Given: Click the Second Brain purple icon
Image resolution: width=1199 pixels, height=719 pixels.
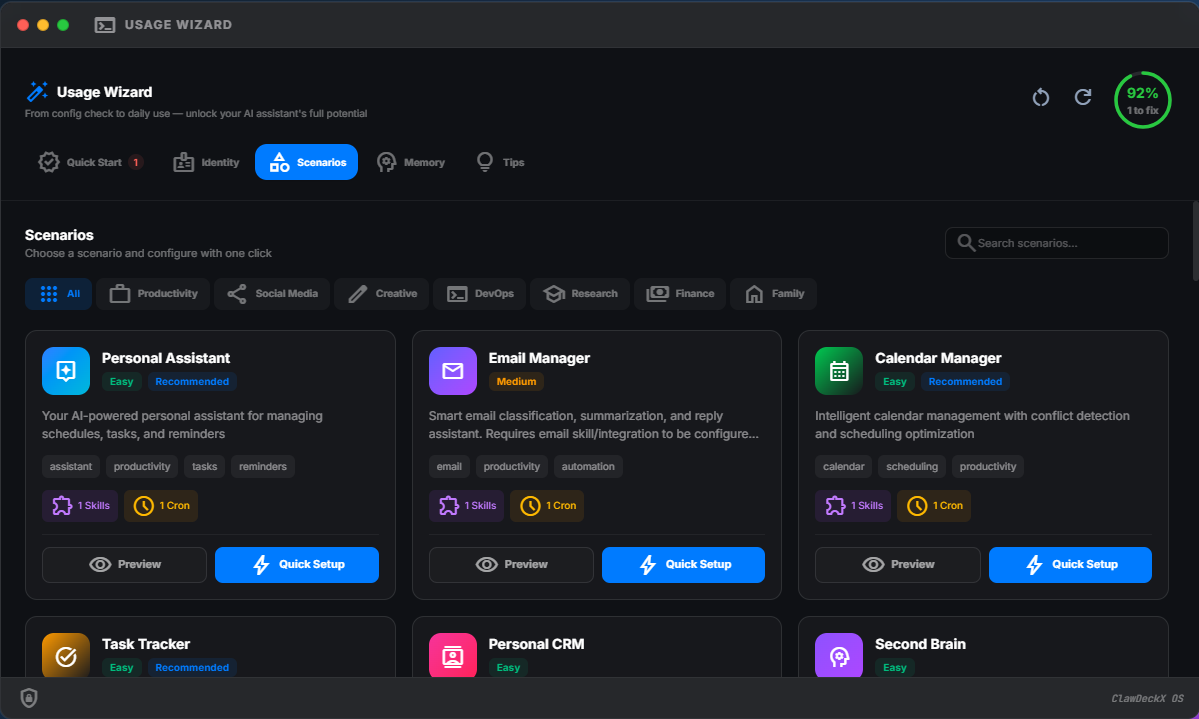Looking at the screenshot, I should (839, 656).
